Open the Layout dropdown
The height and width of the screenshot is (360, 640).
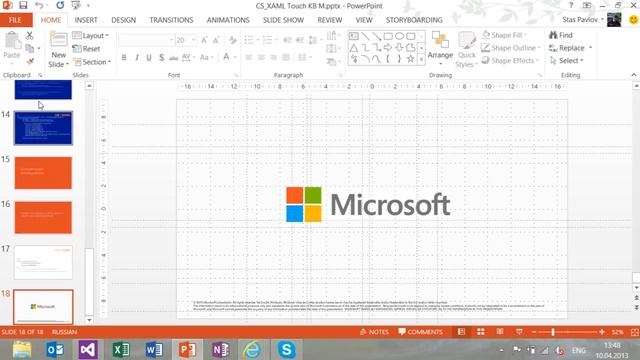[91, 36]
